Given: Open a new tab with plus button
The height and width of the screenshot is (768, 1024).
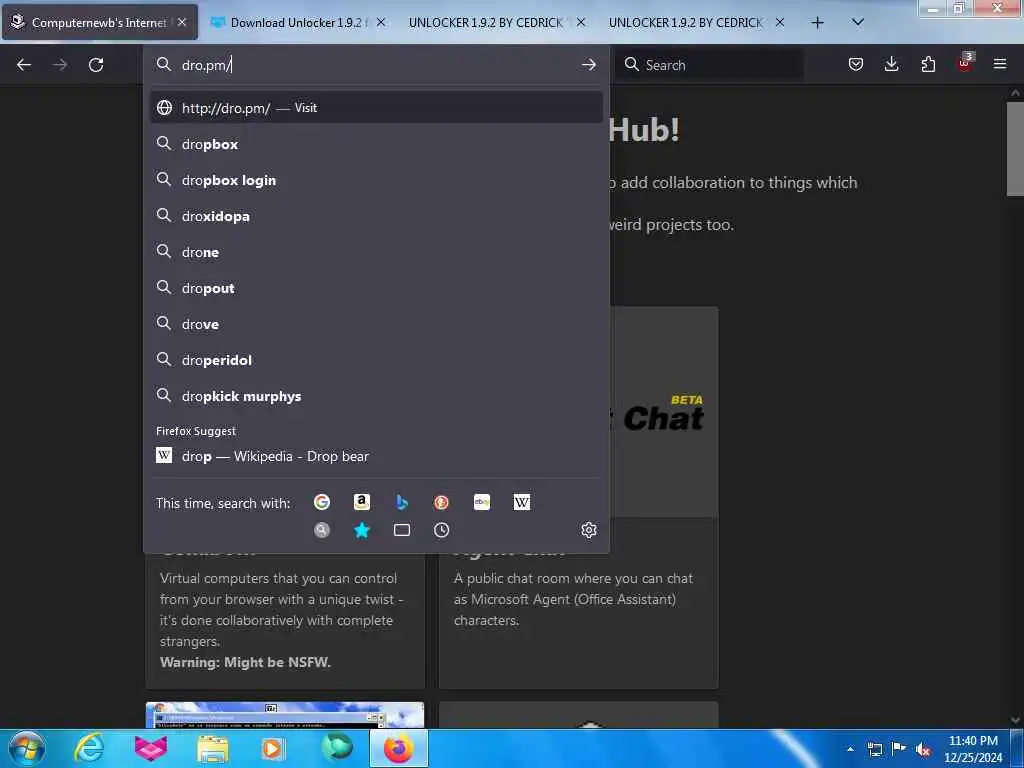Looking at the screenshot, I should [x=818, y=22].
